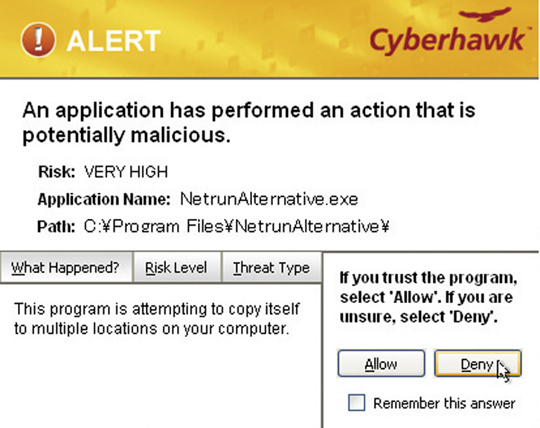540x428 pixels.
Task: Switch to the Risk Level tab
Action: click(176, 268)
